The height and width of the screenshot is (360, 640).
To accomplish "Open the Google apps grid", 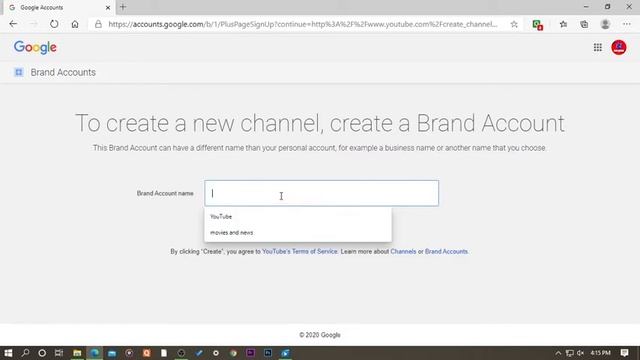I will pyautogui.click(x=598, y=47).
